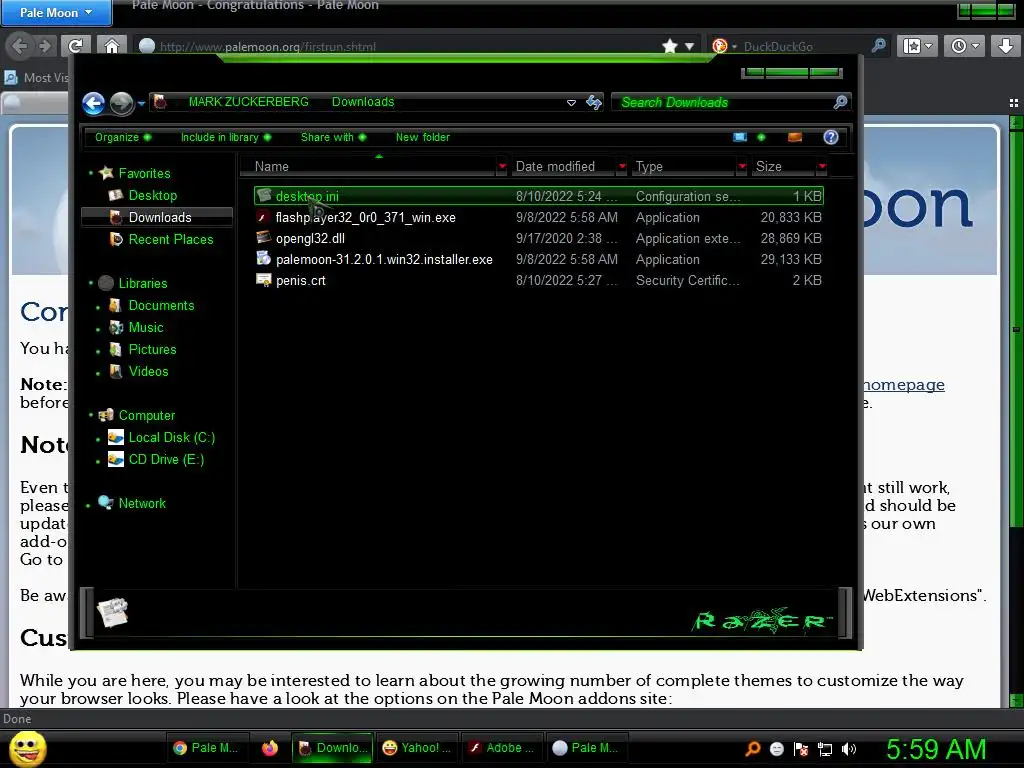Screen dimensions: 1024x768
Task: Open Pale Moon history button
Action: [965, 46]
